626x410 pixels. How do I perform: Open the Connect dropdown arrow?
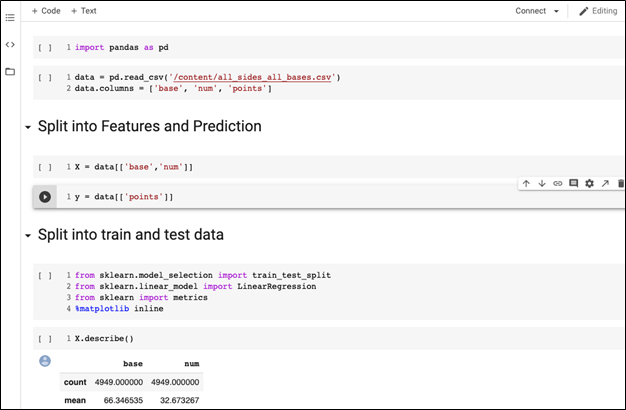tap(556, 11)
